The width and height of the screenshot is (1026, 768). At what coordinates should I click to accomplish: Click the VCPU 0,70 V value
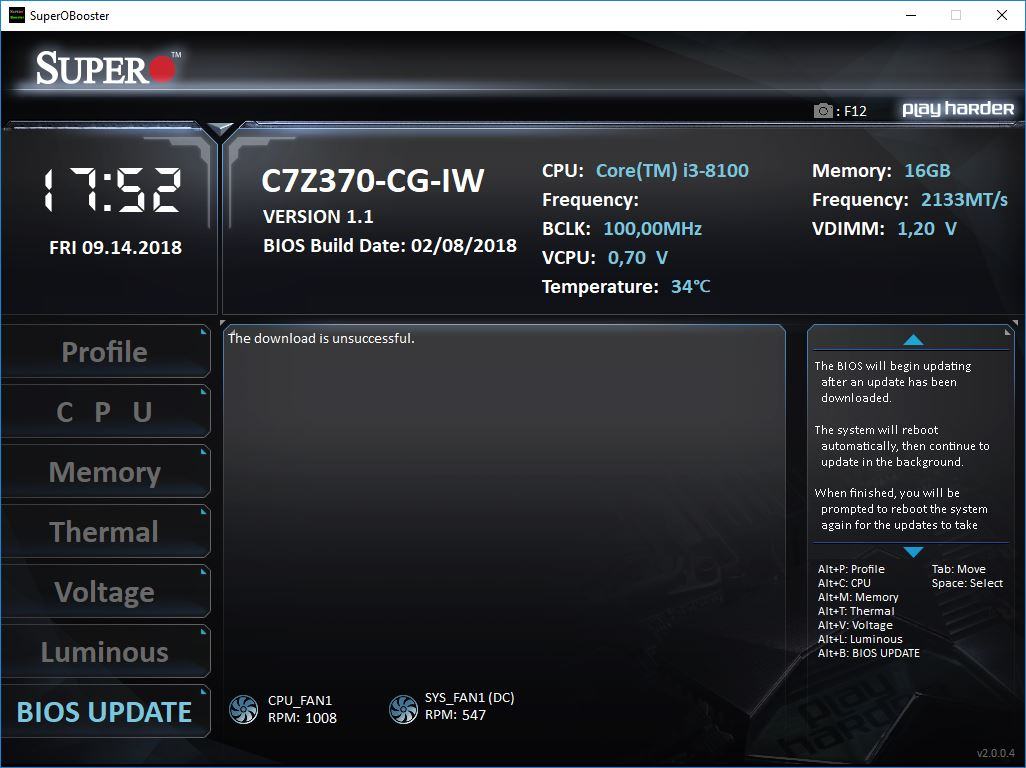click(638, 257)
